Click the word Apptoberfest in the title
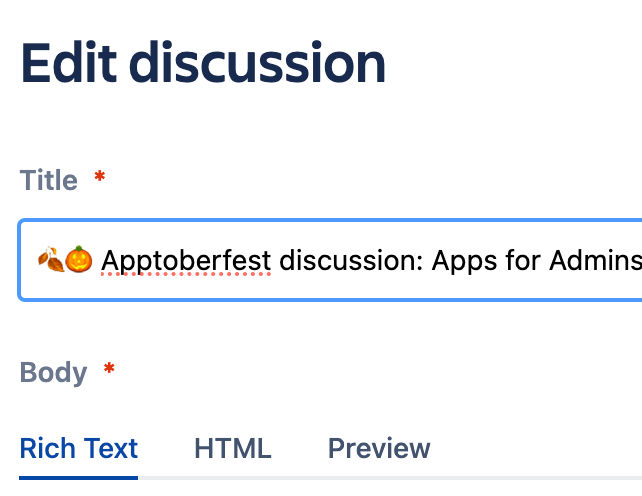 (x=186, y=261)
